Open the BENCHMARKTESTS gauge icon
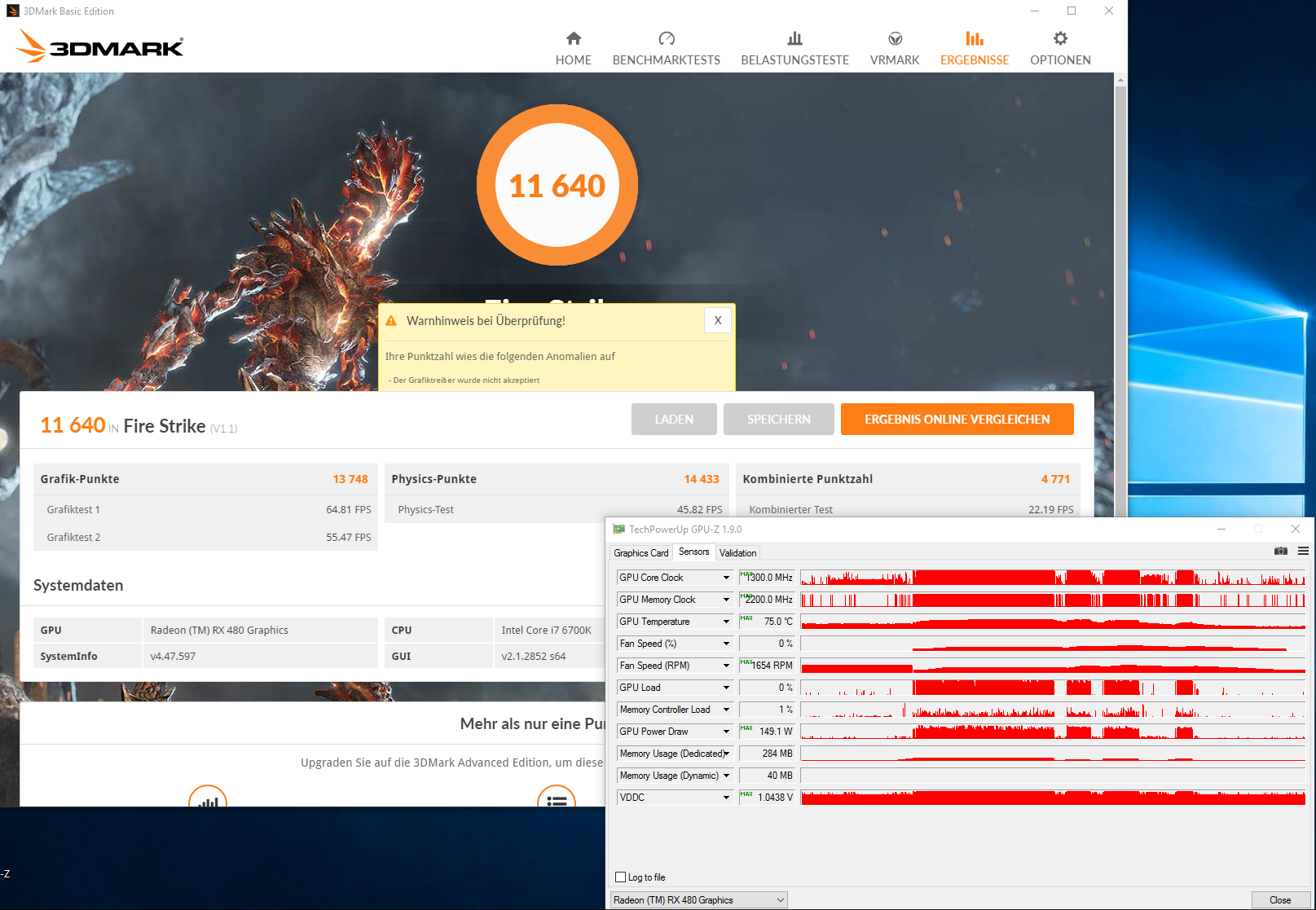1316x910 pixels. (667, 38)
